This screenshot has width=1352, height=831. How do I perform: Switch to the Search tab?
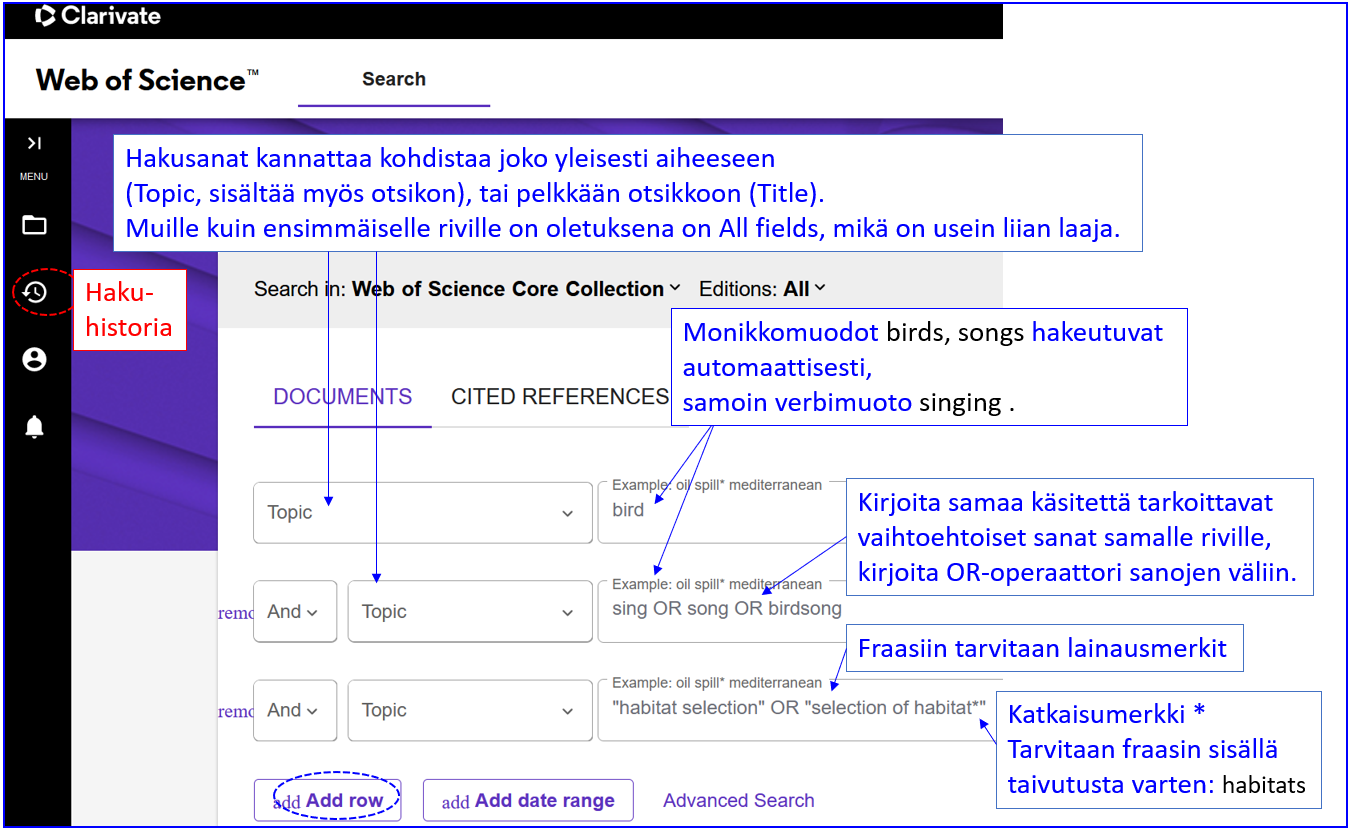[394, 80]
